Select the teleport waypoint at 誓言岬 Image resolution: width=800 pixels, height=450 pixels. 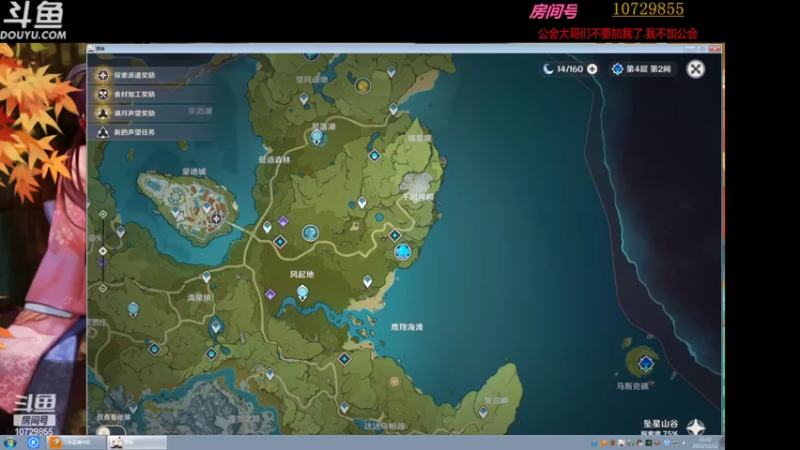[x=483, y=412]
